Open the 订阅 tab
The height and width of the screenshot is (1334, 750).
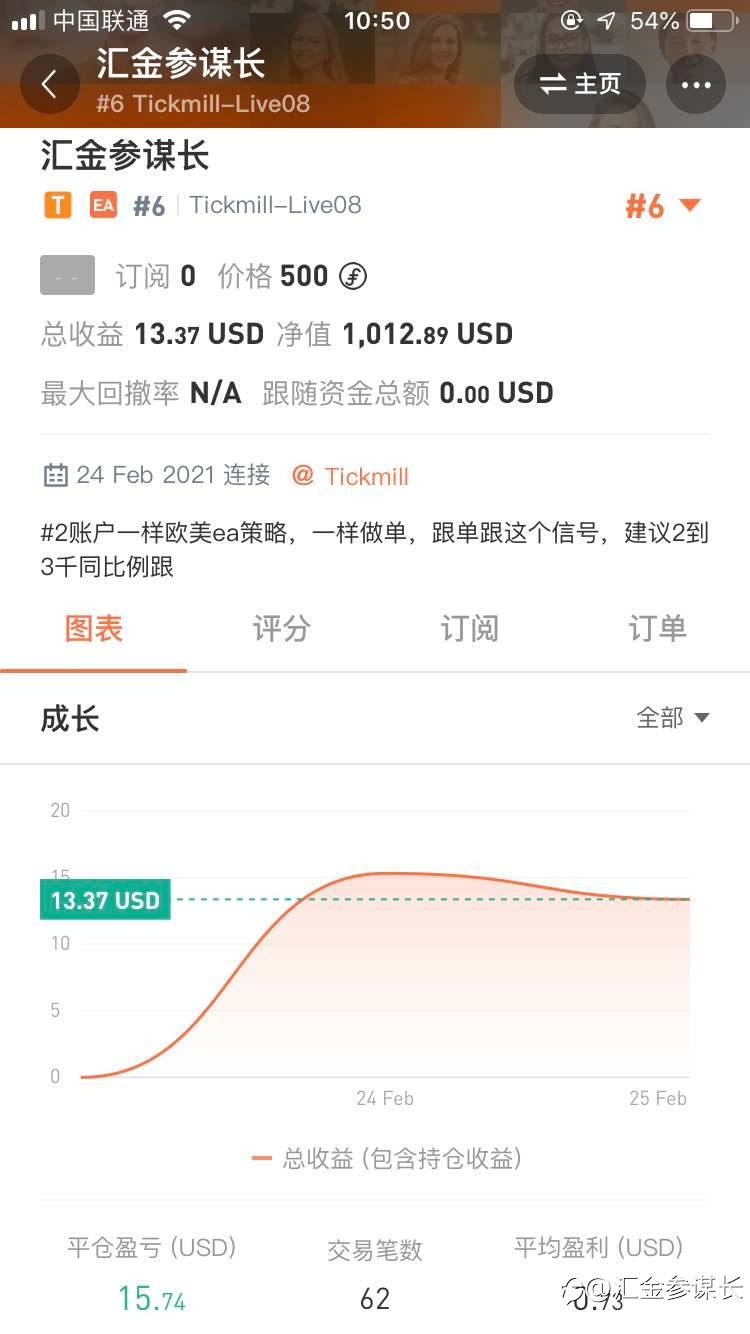(x=469, y=629)
